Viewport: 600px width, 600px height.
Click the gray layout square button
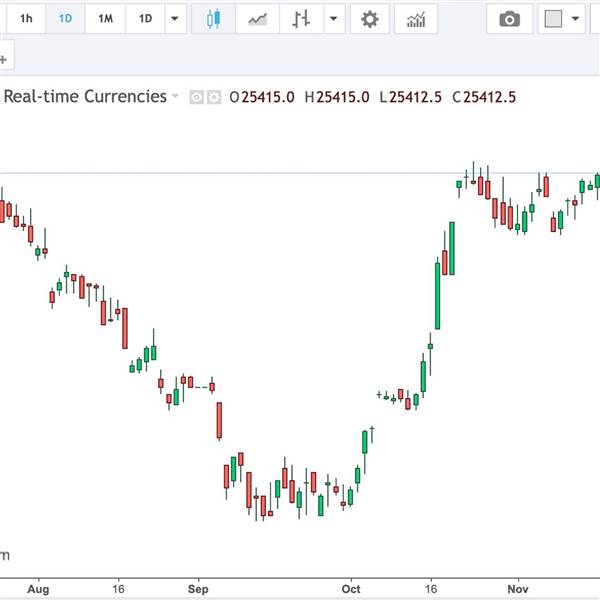553,19
